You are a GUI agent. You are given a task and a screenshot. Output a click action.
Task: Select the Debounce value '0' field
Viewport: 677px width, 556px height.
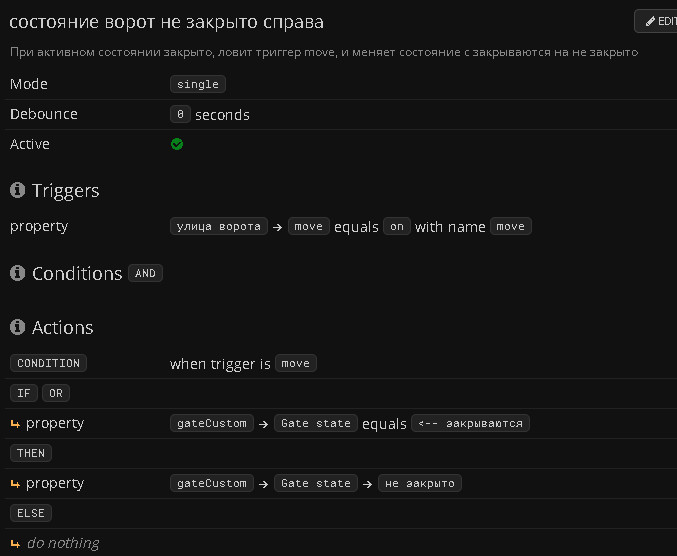[x=180, y=114]
